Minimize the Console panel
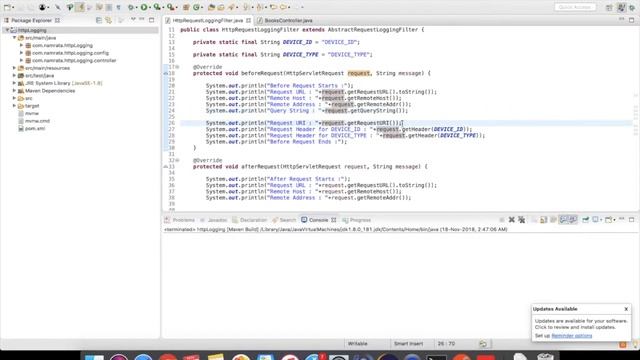Viewport: 640px width, 360px height. point(622,219)
